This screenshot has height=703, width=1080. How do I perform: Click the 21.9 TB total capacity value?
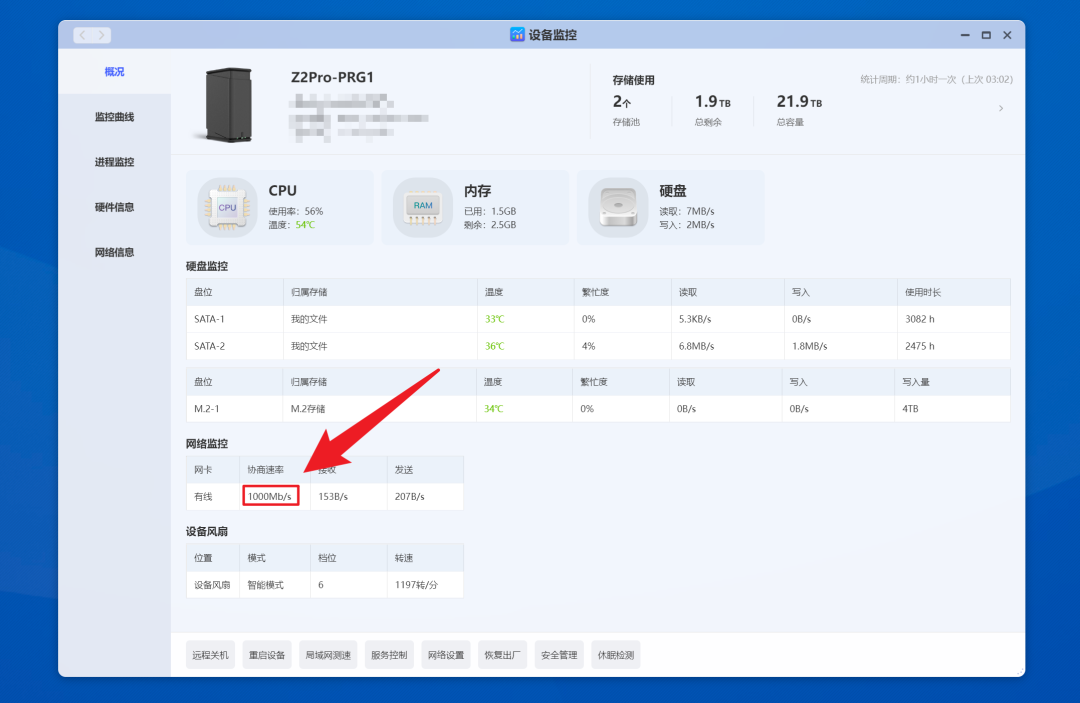click(x=799, y=102)
